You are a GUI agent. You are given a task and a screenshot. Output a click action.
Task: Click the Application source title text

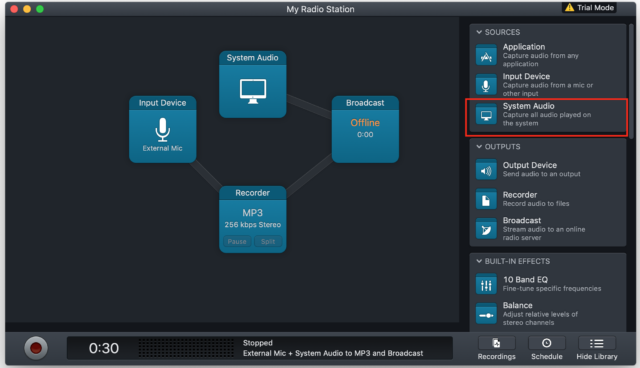tap(524, 47)
